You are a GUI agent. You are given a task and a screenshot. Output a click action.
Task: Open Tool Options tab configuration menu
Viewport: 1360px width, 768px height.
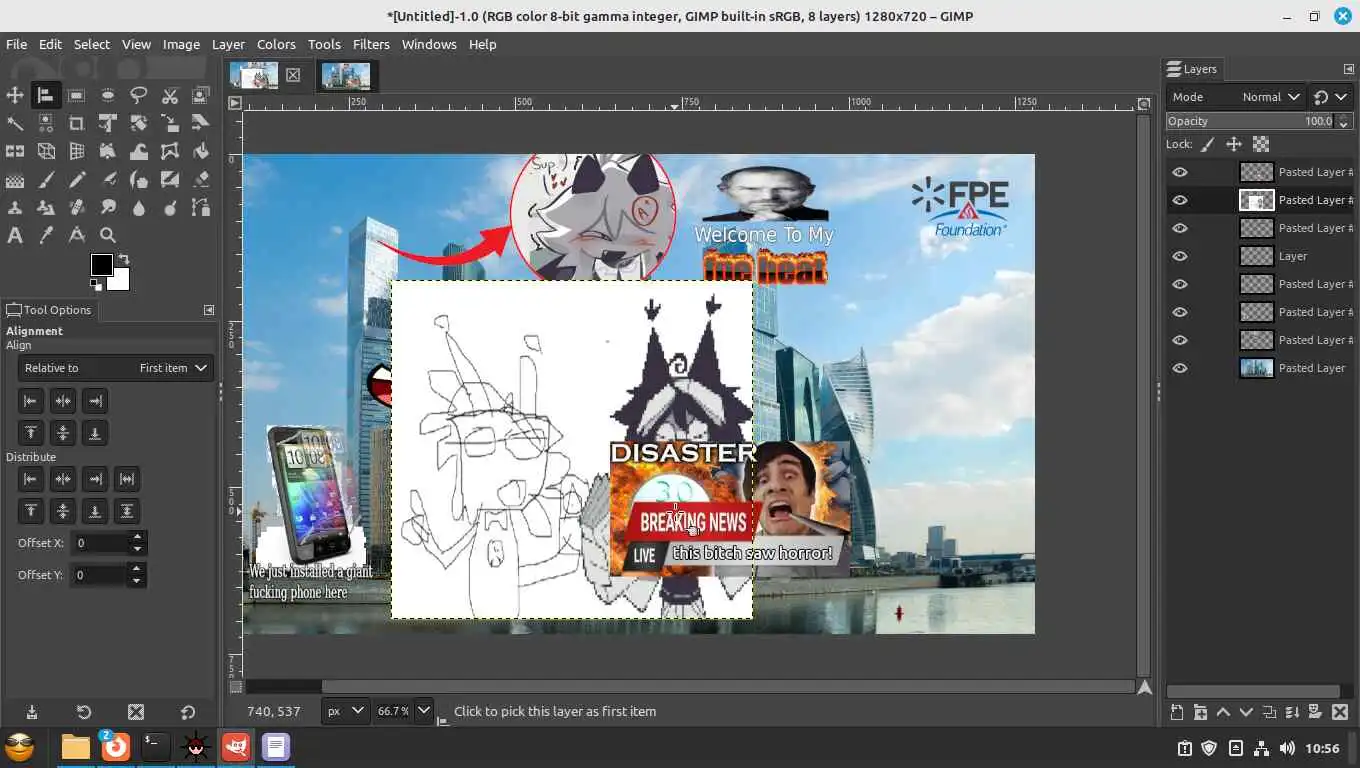208,310
